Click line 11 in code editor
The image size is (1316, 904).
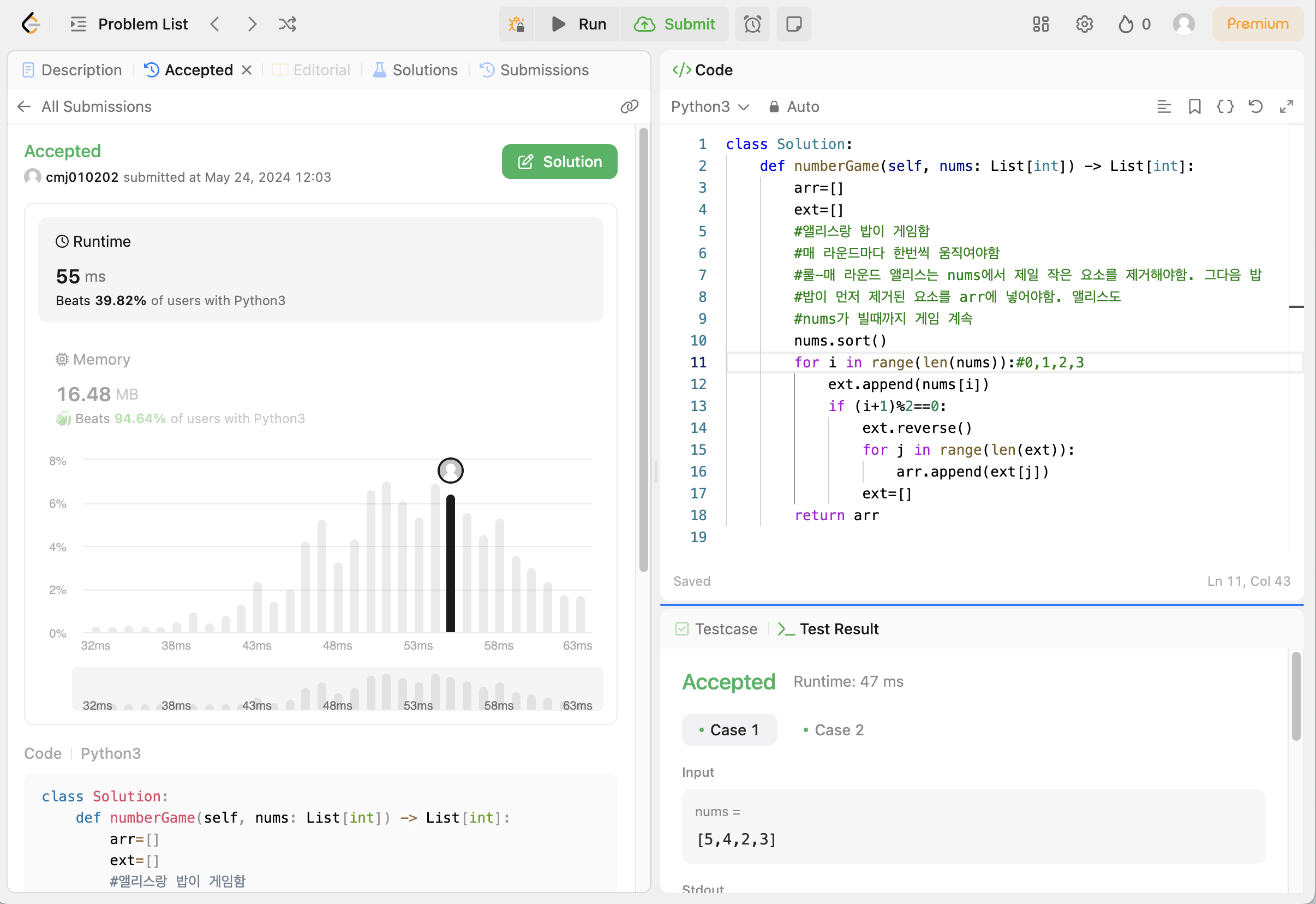[1014, 362]
